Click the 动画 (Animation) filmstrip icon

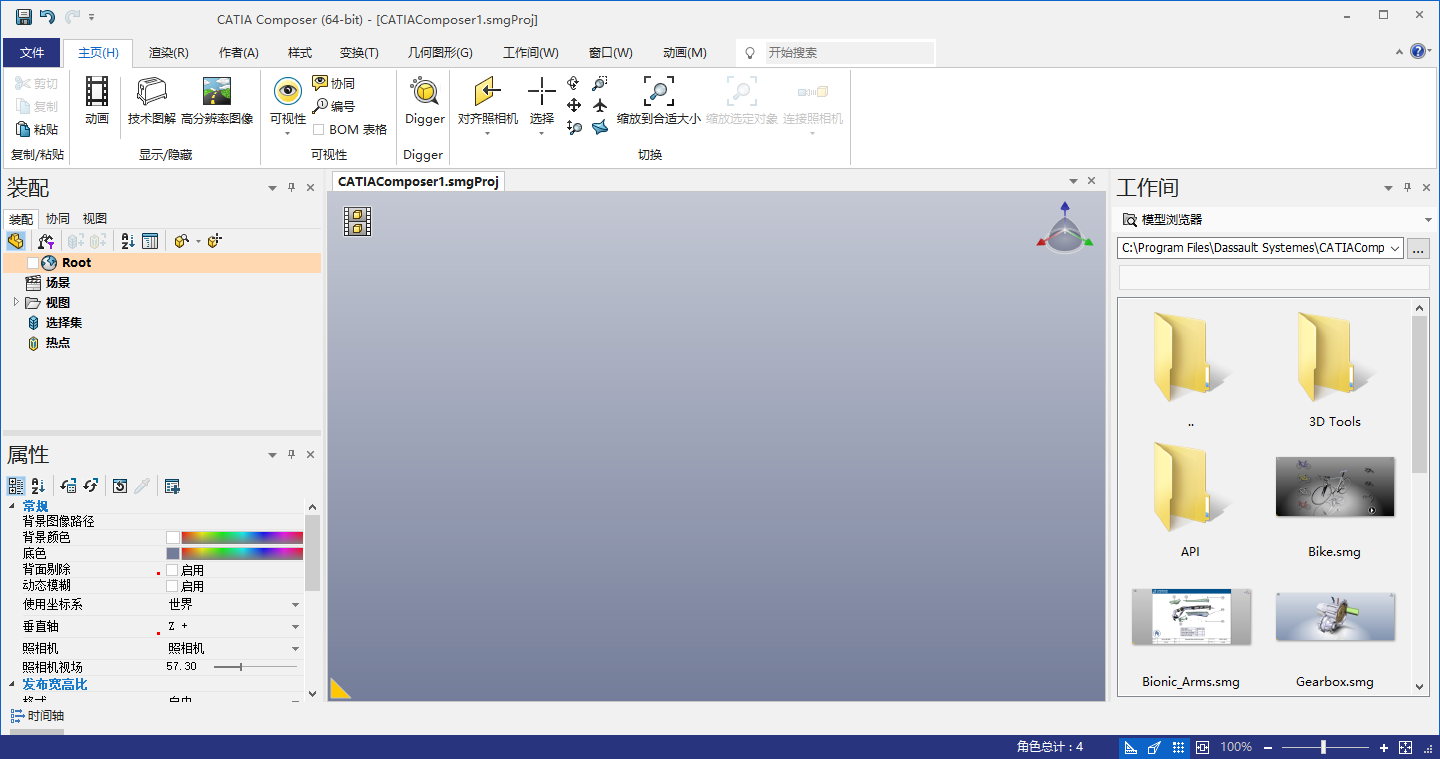97,93
